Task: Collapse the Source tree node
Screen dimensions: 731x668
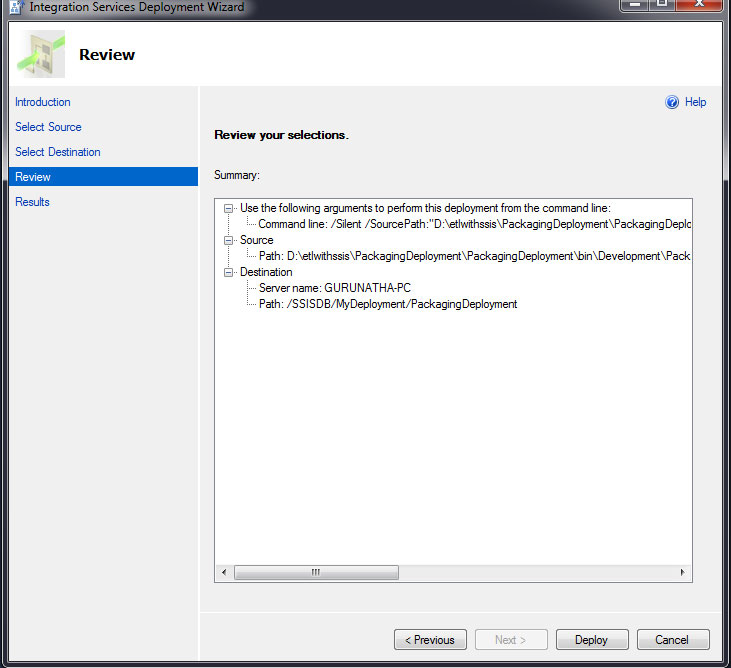Action: tap(228, 241)
